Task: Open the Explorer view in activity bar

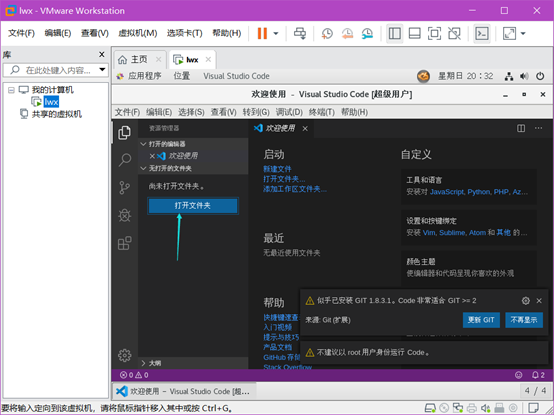Action: pos(124,133)
